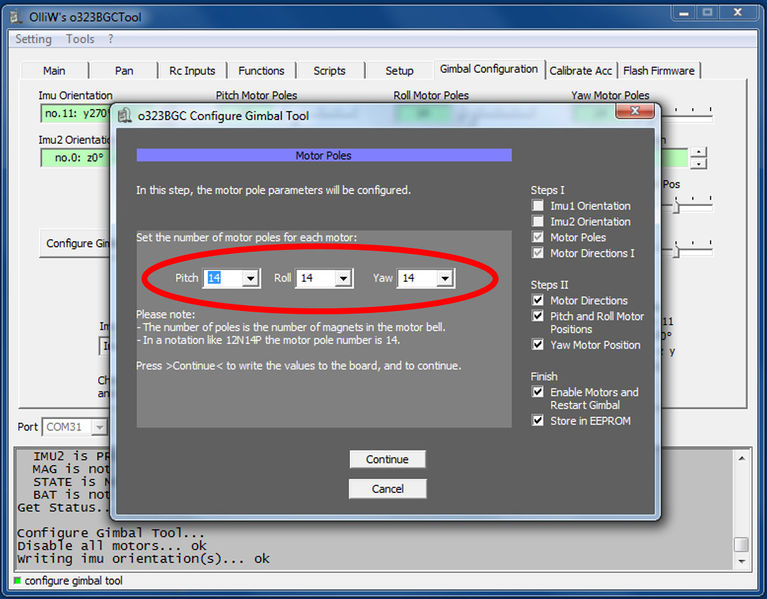The image size is (767, 599).
Task: Open the Tools menu
Action: click(80, 39)
